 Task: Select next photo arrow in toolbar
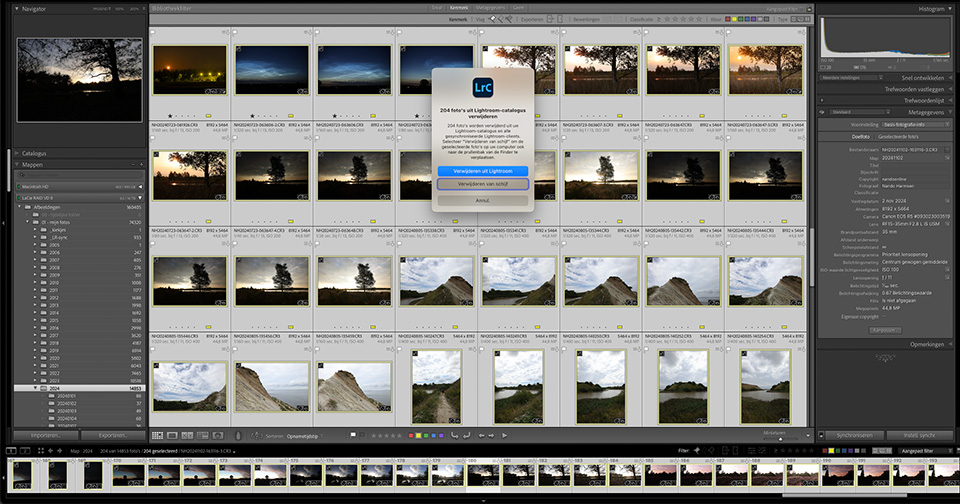pyautogui.click(x=491, y=435)
